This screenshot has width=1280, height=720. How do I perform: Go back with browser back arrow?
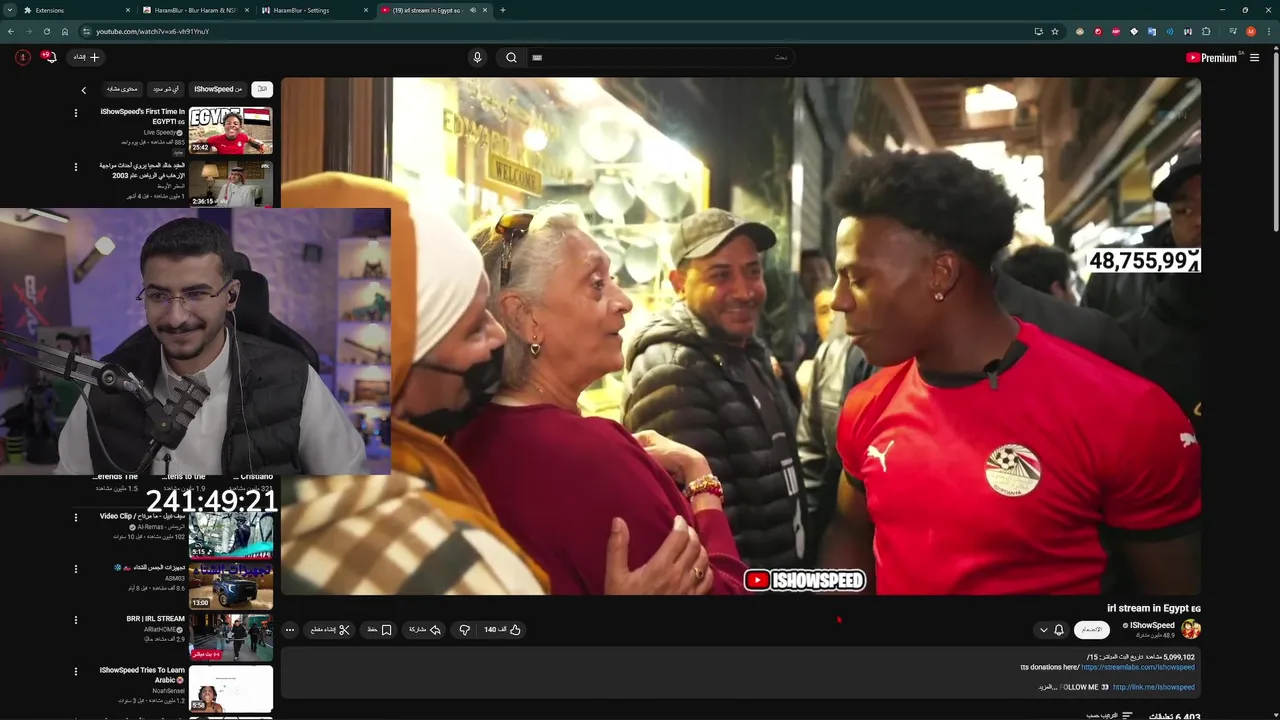[x=11, y=31]
